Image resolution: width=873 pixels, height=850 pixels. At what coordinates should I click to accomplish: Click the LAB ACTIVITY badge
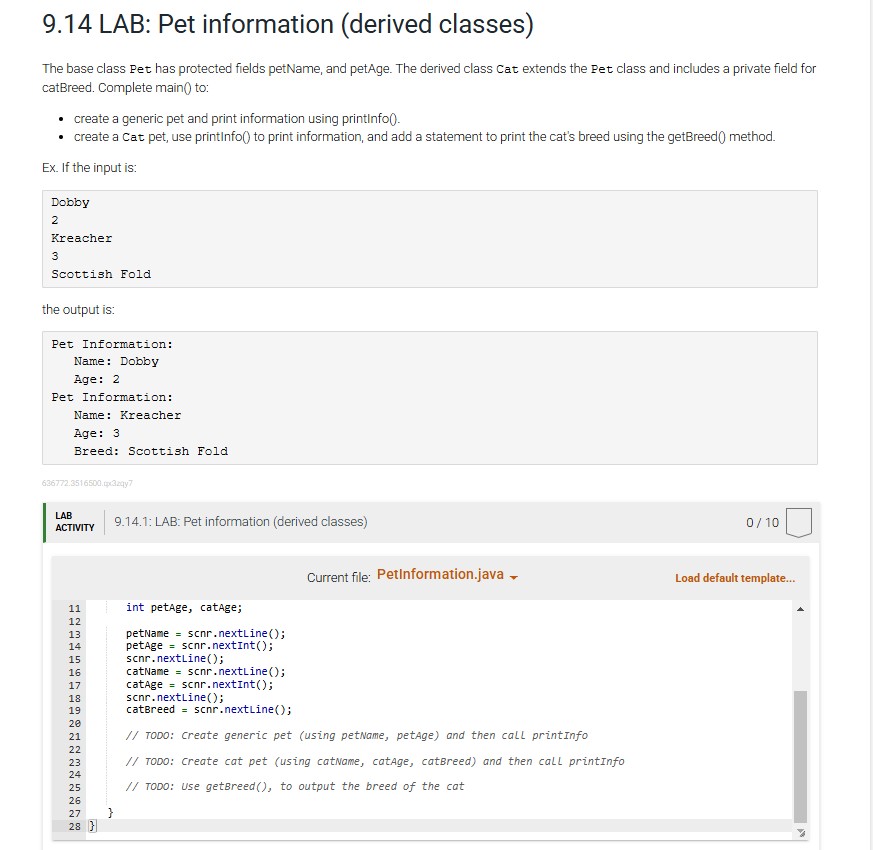click(71, 521)
